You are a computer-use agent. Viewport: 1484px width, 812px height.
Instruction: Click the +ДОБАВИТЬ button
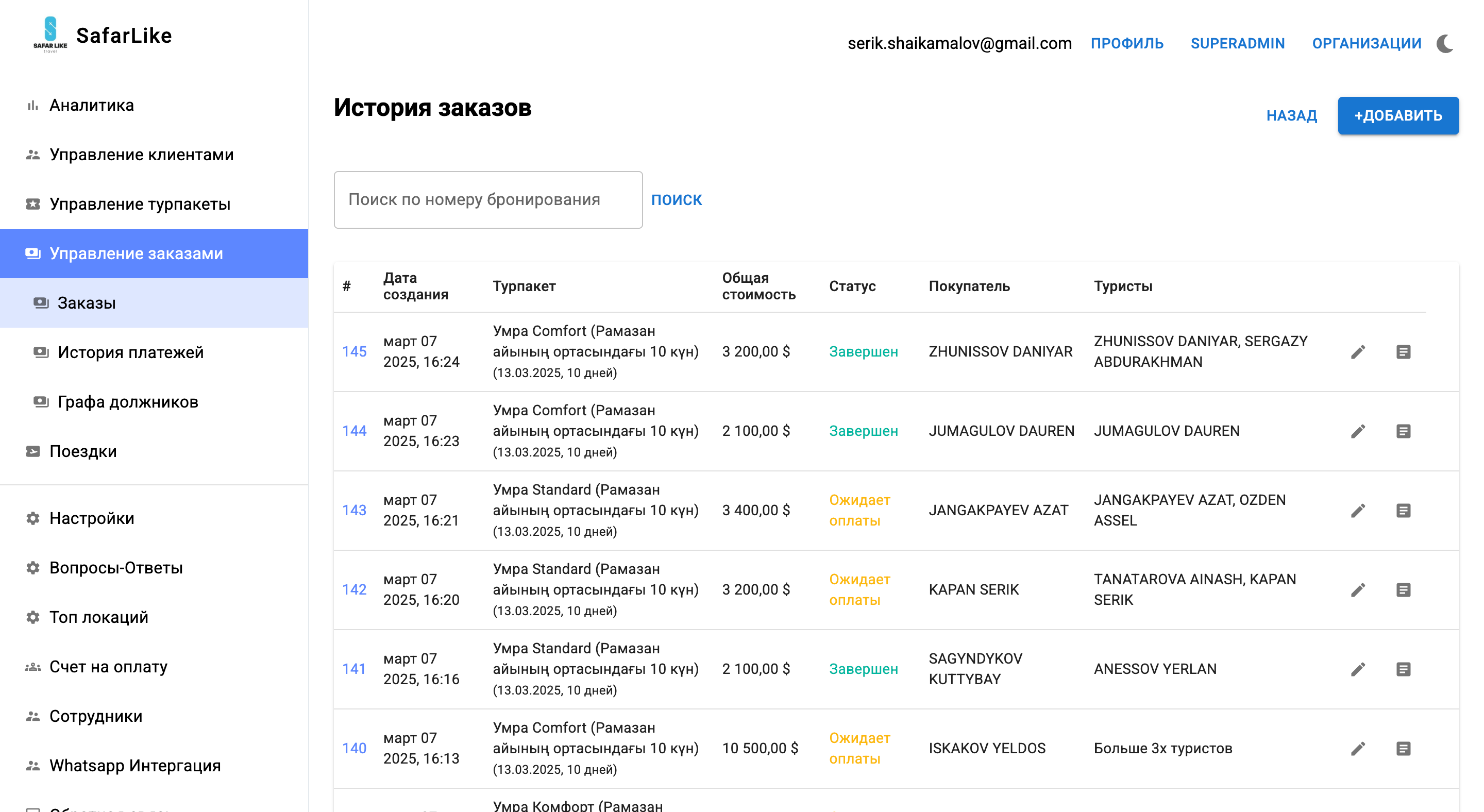pyautogui.click(x=1398, y=116)
